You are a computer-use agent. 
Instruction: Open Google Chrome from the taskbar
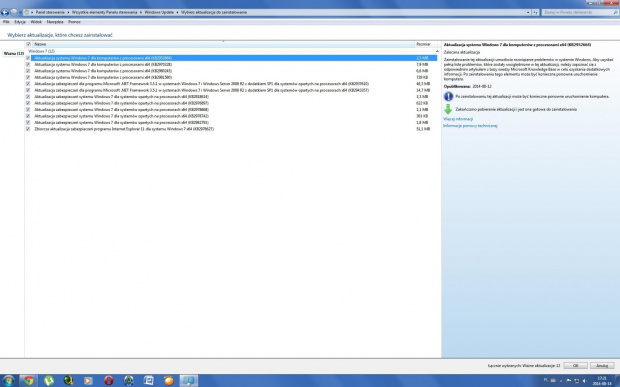pos(28,380)
